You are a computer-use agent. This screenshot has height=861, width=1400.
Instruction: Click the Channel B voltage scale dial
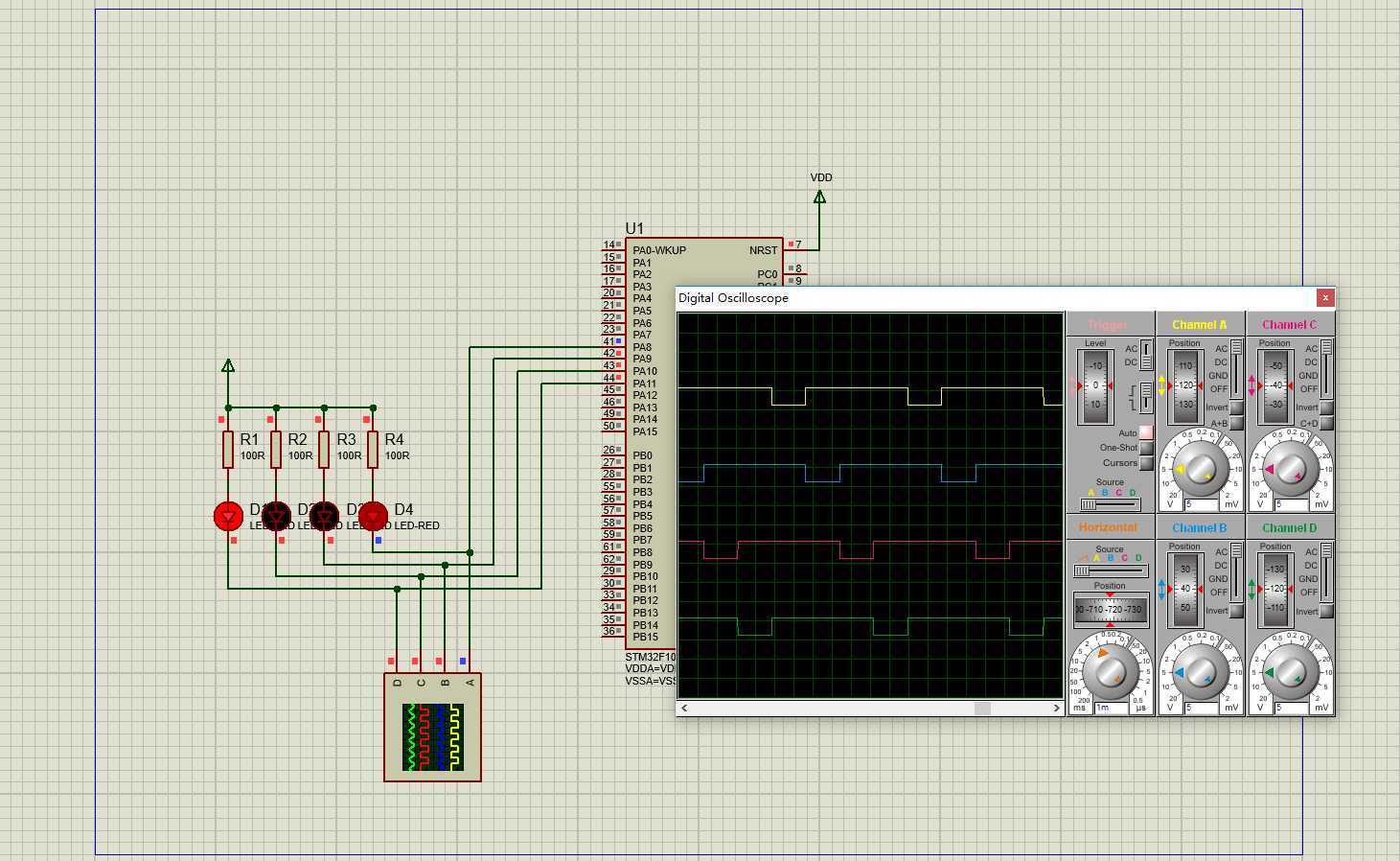1200,672
